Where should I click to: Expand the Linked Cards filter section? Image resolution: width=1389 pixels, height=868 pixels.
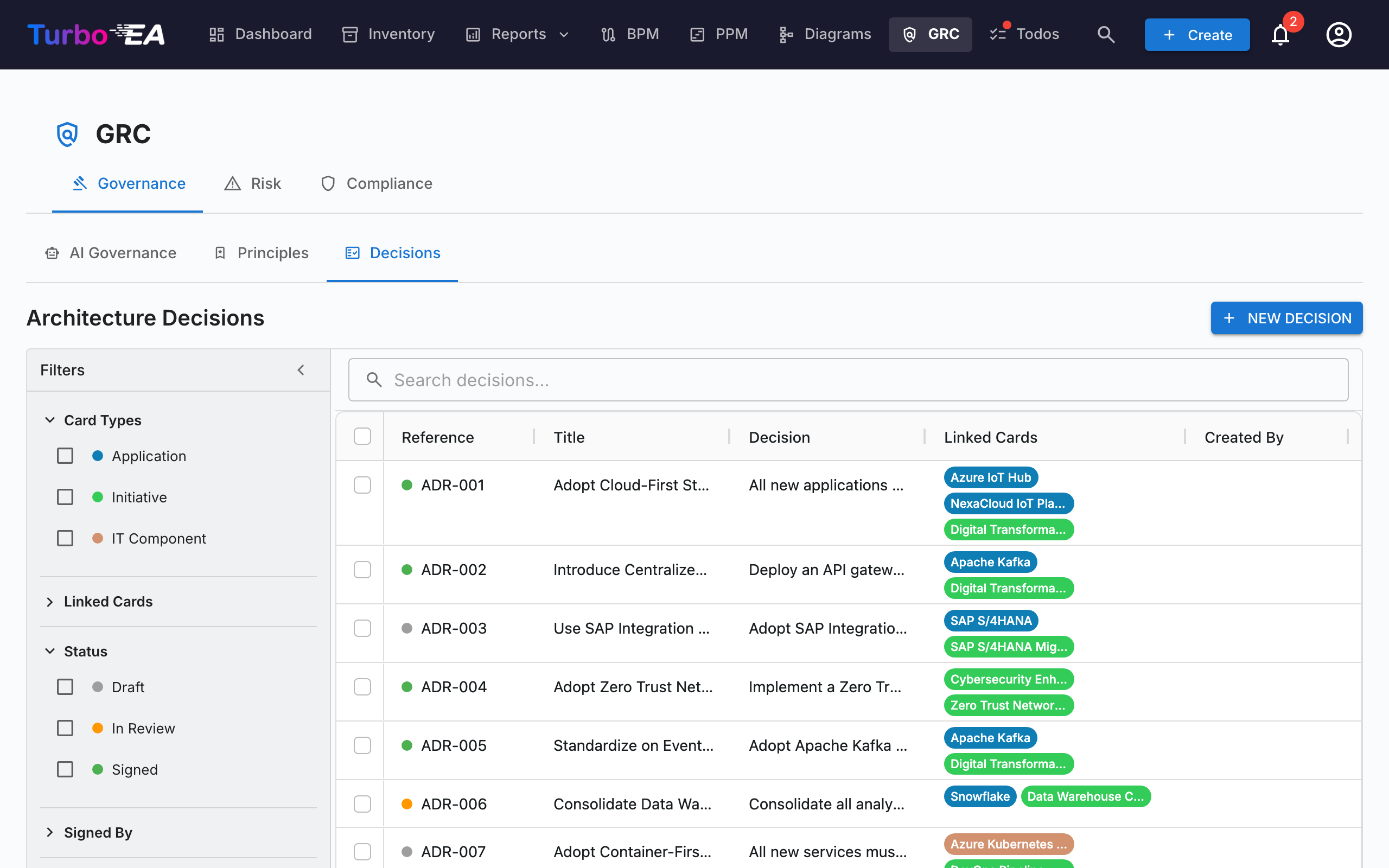click(x=50, y=602)
